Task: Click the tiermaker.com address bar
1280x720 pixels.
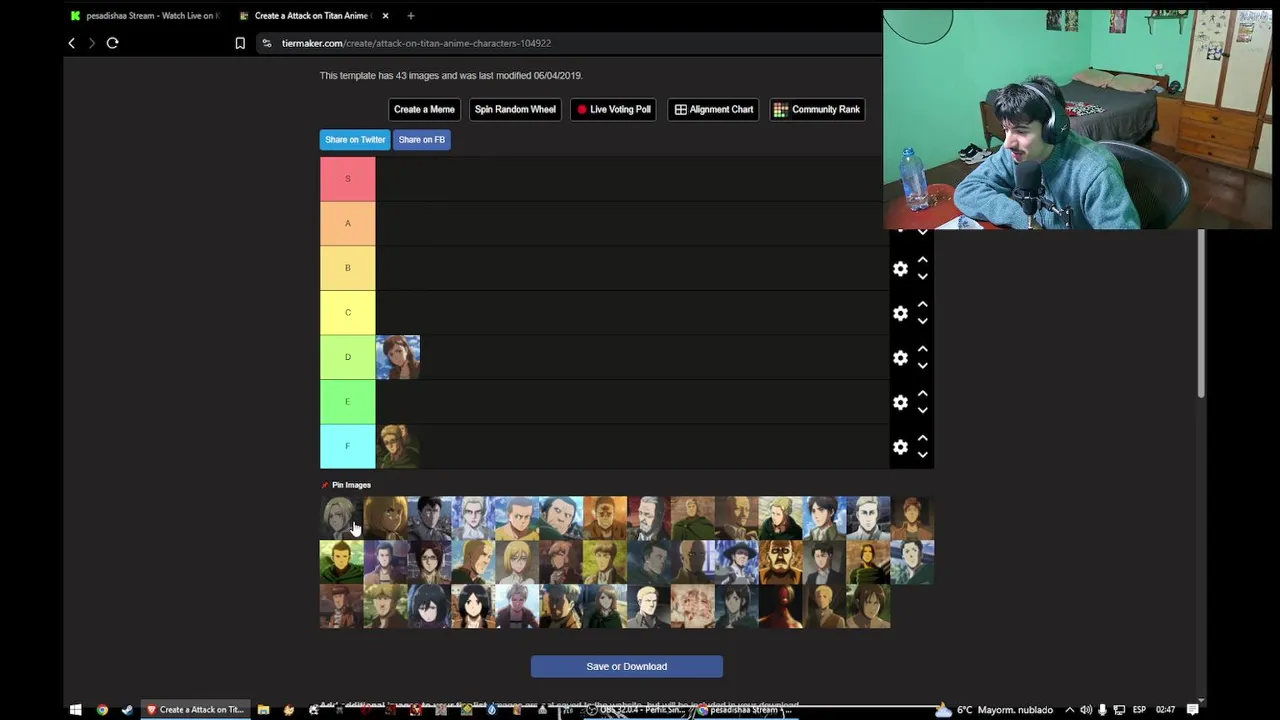Action: coord(570,43)
